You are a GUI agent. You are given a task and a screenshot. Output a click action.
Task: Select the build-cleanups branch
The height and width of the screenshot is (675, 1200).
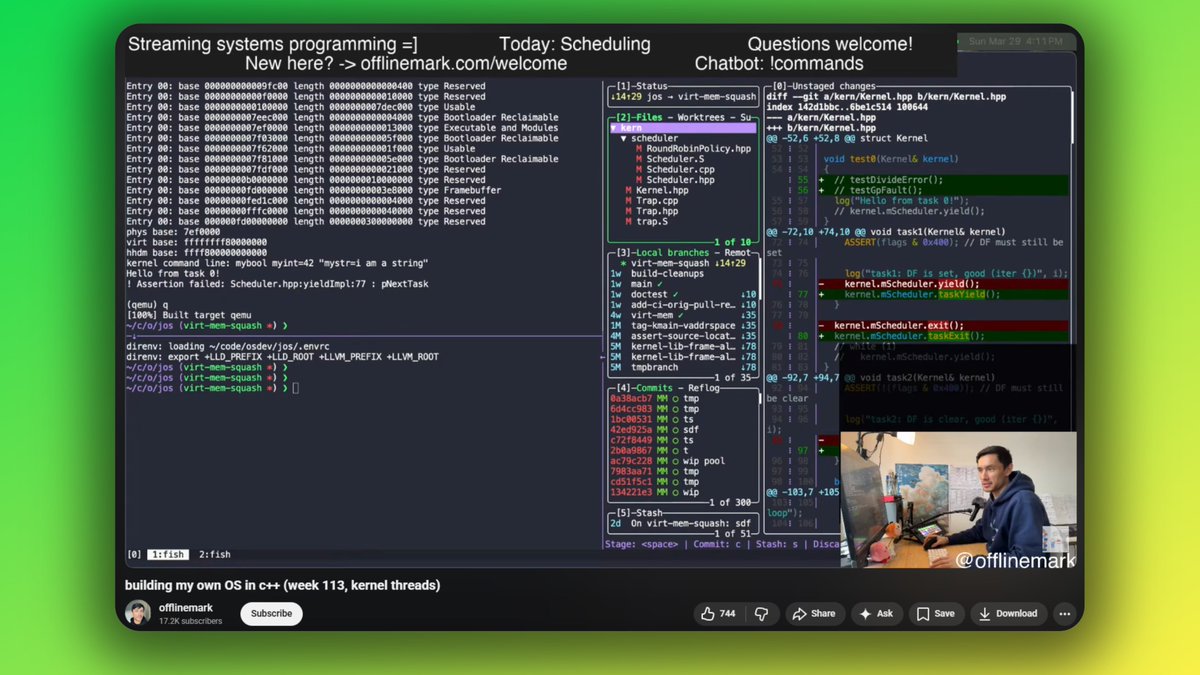683,274
